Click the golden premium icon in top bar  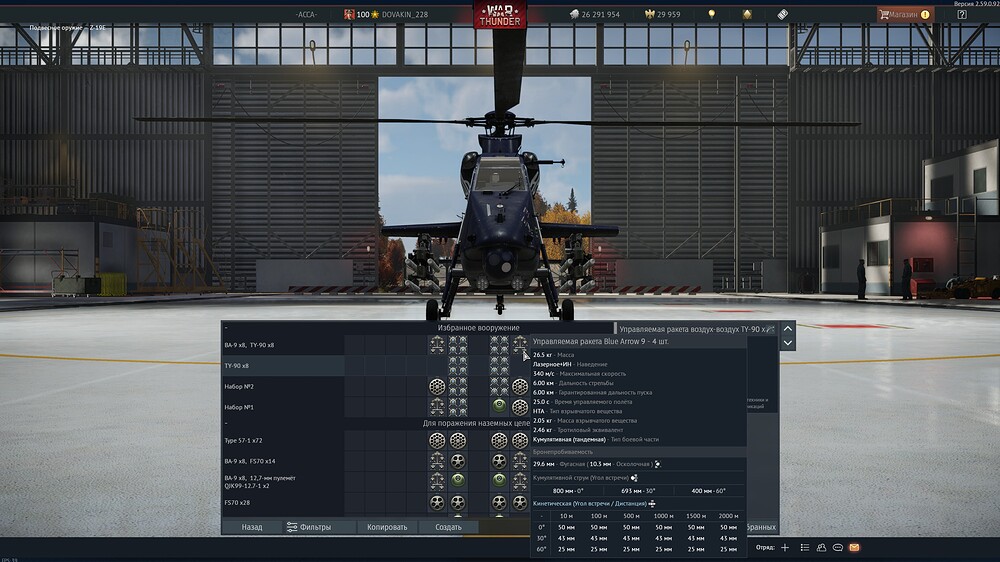tap(747, 14)
